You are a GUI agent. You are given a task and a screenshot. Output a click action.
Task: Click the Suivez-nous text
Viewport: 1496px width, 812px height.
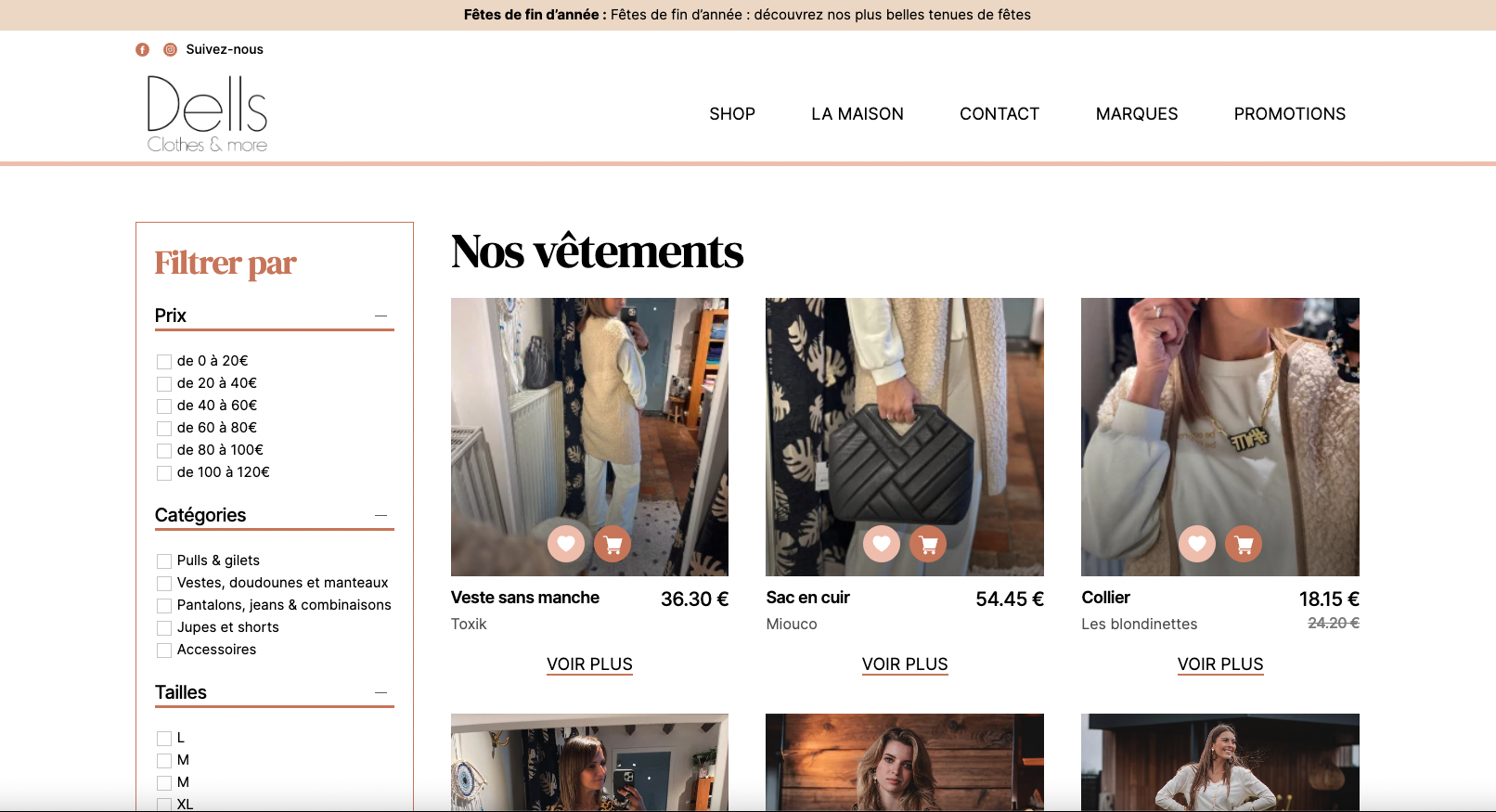pyautogui.click(x=225, y=50)
